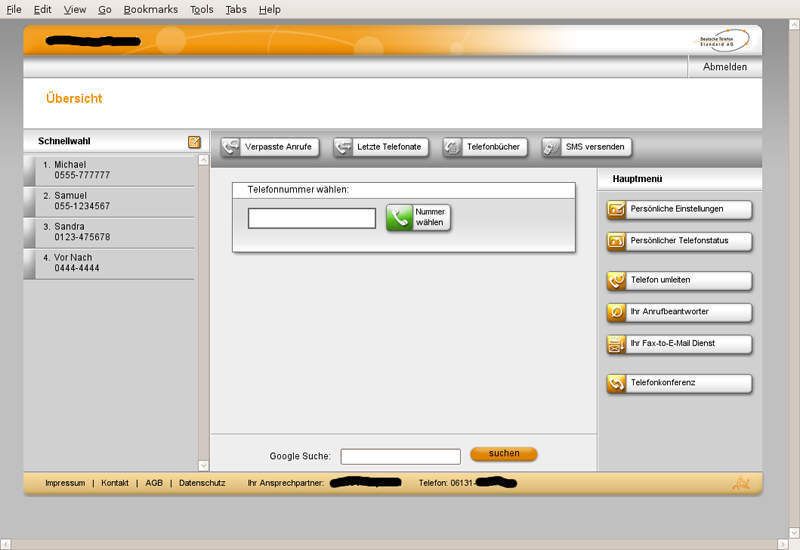Image resolution: width=800 pixels, height=550 pixels.
Task: Click the page vertical scrollbar down arrow
Action: [794, 533]
